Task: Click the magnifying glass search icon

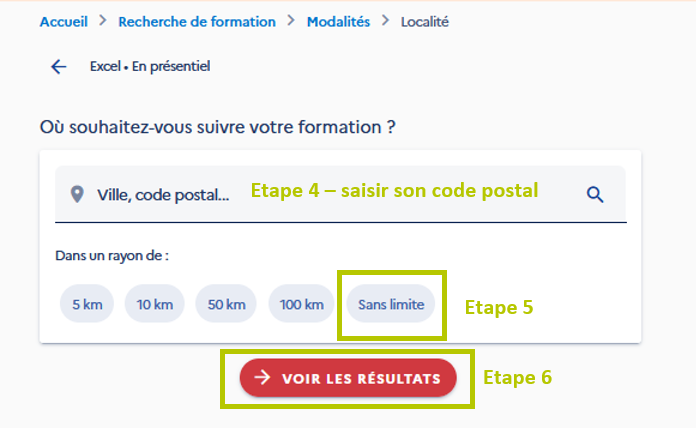Action: [595, 194]
